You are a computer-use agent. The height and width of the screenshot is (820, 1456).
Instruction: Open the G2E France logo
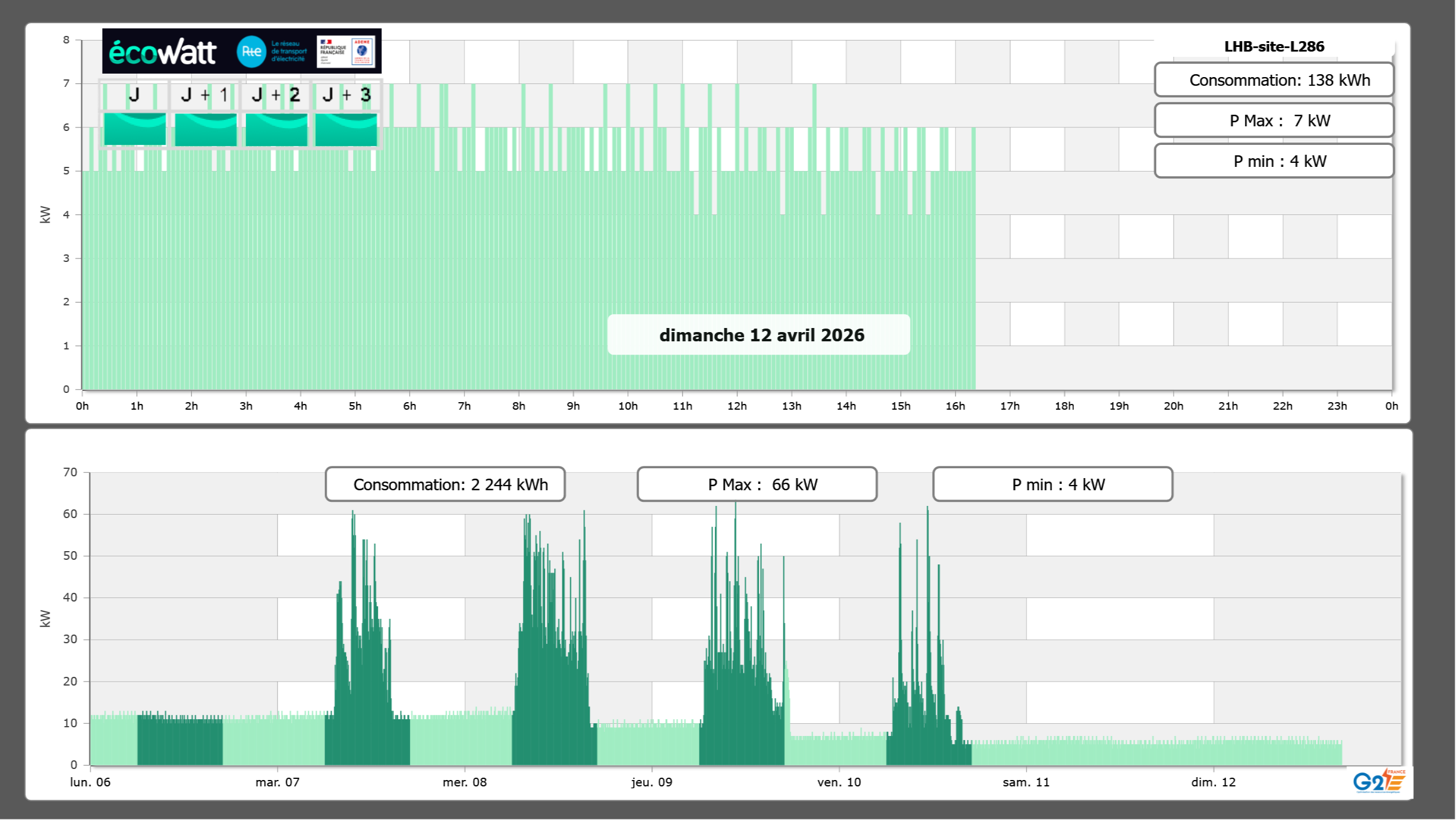pyautogui.click(x=1378, y=781)
